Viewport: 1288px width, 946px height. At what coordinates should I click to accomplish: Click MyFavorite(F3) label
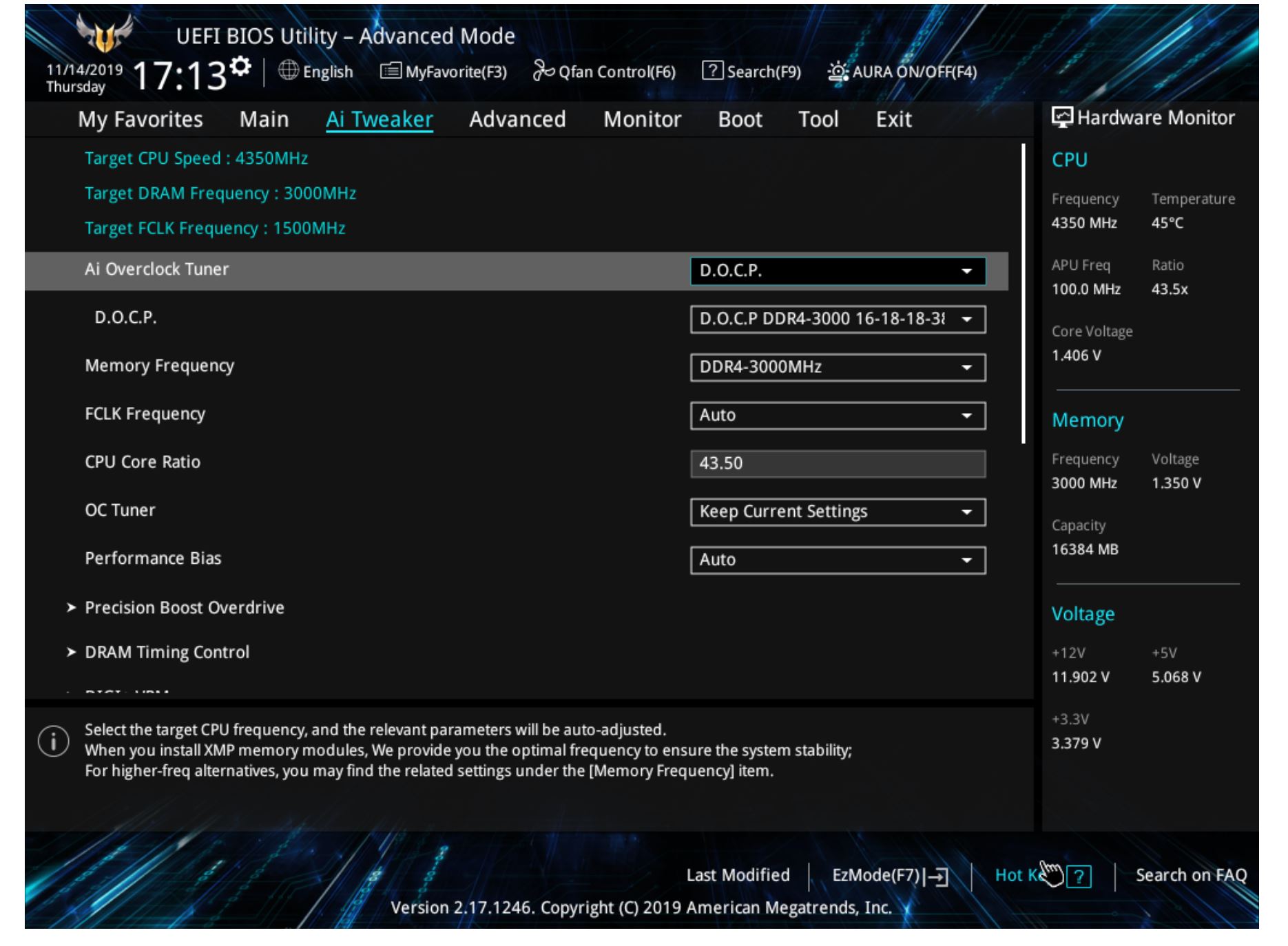[456, 72]
